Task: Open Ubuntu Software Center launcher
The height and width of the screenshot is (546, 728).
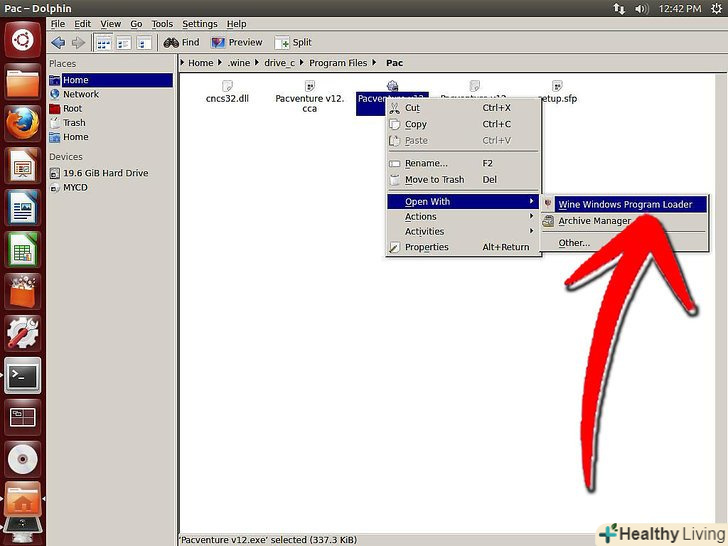Action: 22,292
